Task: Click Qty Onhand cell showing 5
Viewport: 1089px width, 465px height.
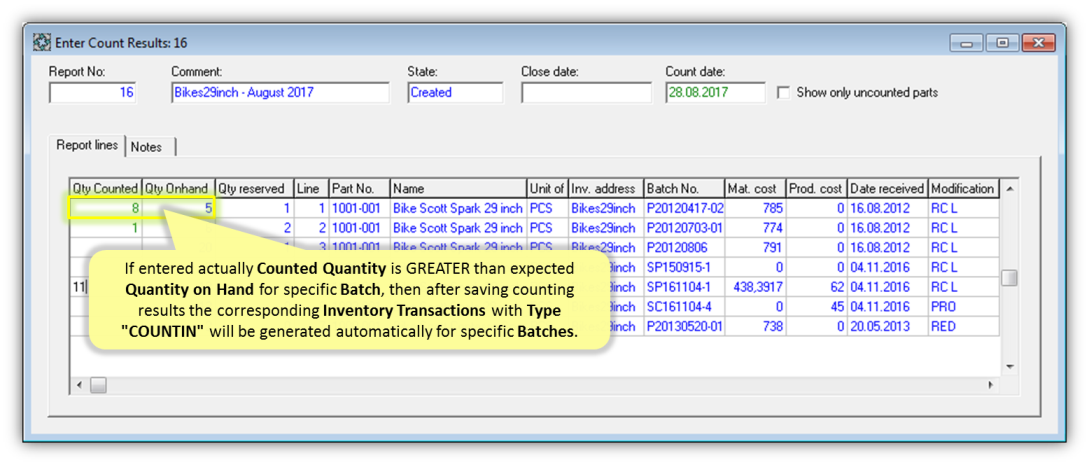Action: [x=178, y=208]
